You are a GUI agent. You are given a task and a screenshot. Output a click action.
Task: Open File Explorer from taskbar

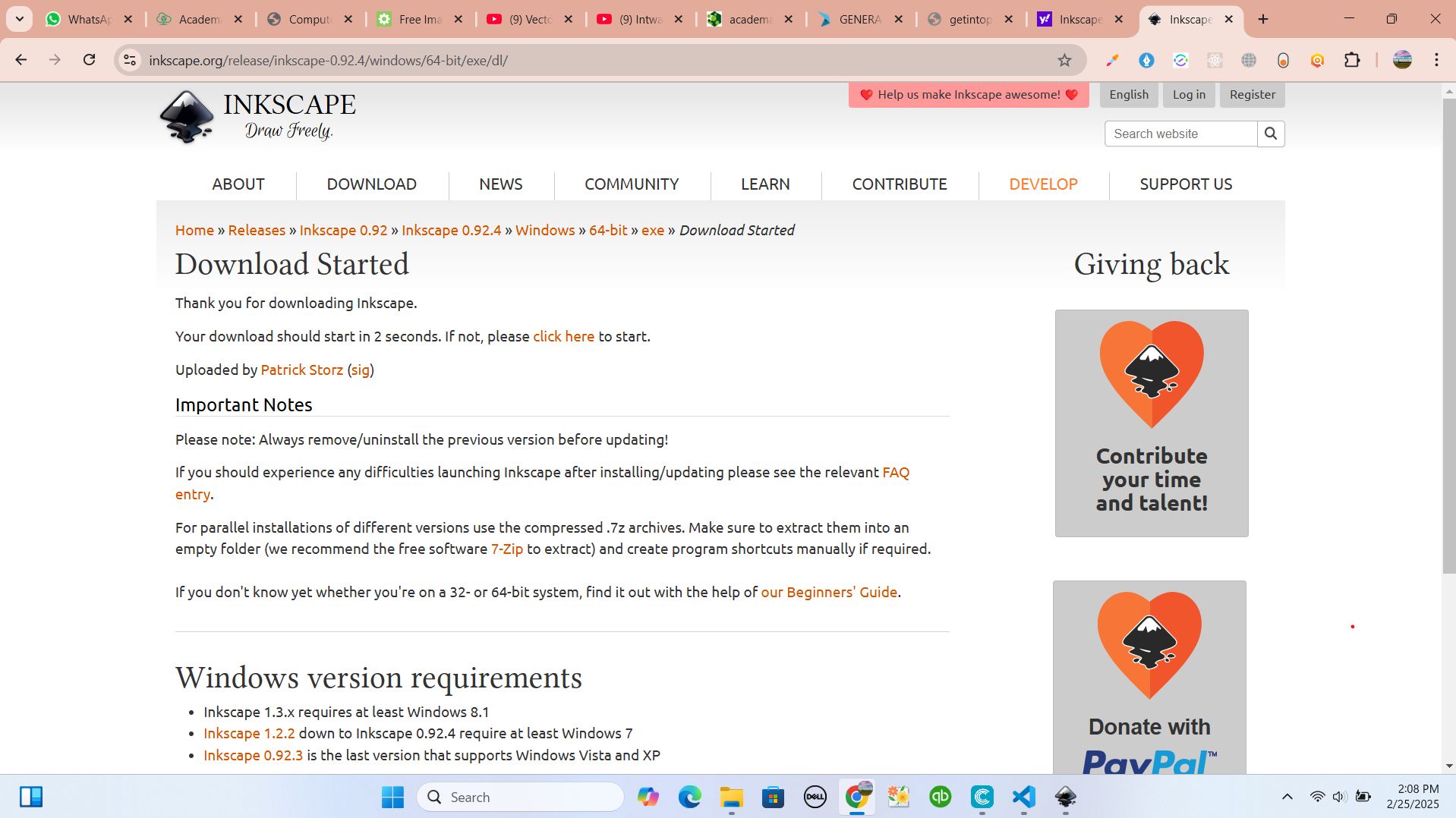(731, 797)
